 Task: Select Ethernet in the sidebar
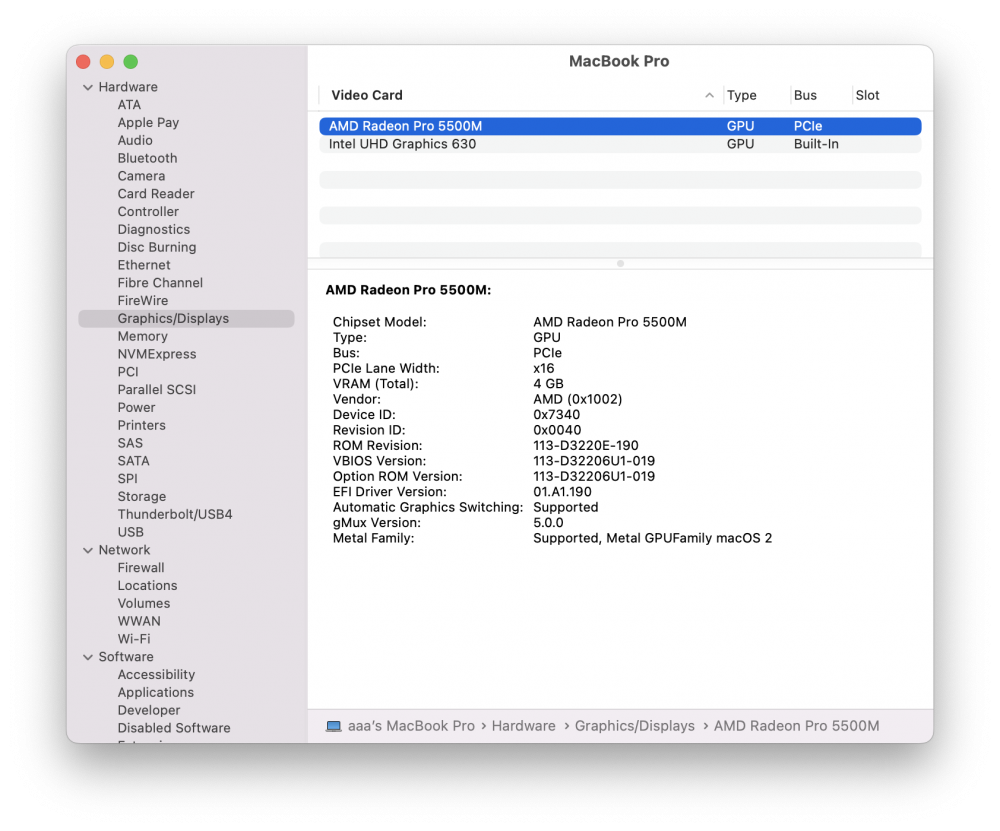[143, 266]
